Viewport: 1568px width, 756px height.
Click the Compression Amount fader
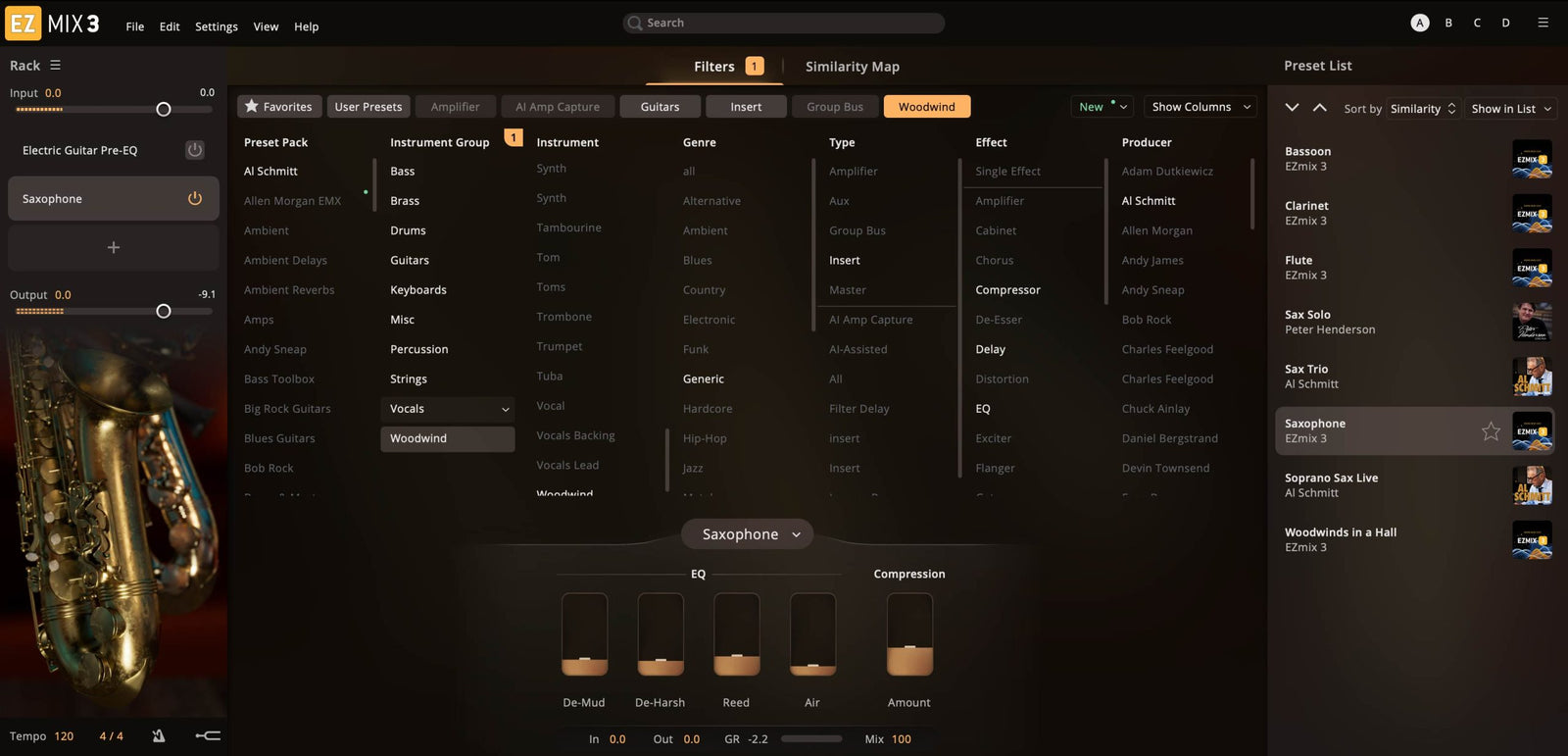pyautogui.click(x=909, y=634)
